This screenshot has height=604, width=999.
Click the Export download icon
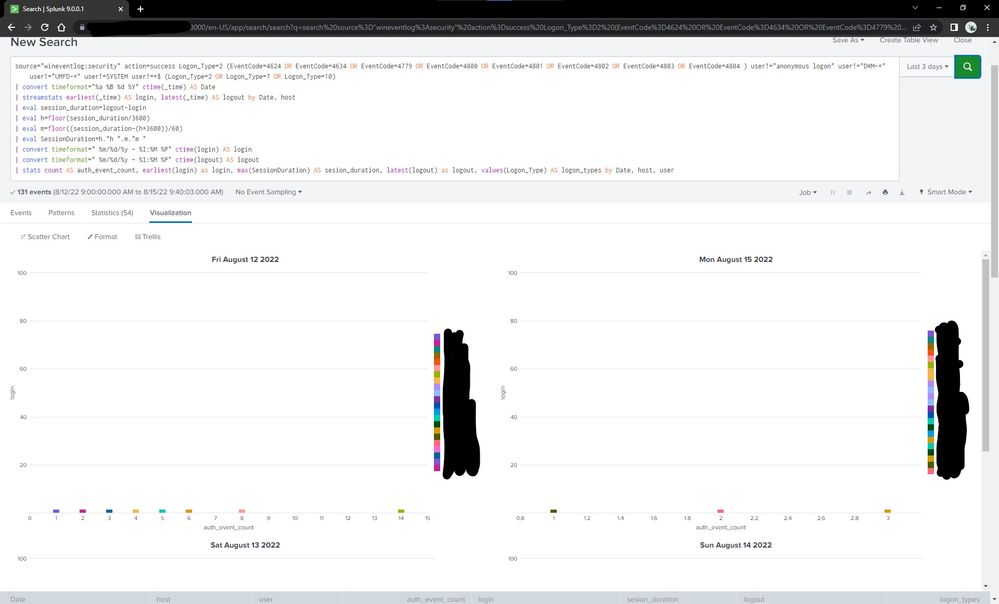(902, 192)
